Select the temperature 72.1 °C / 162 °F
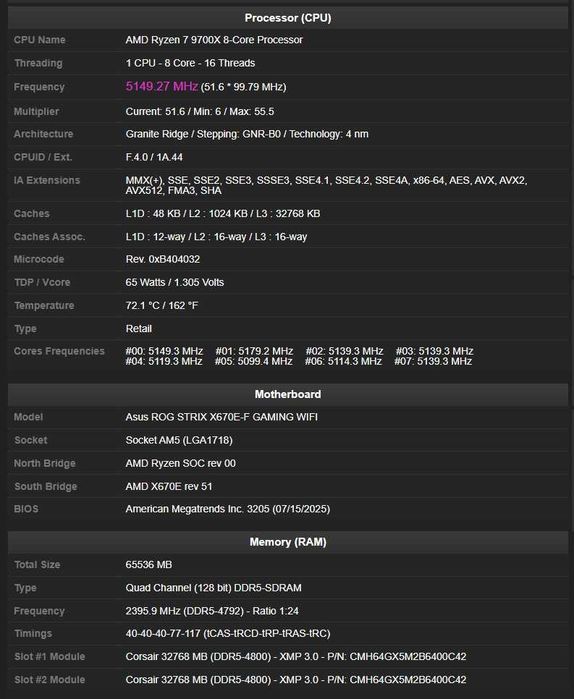Screen dimensions: 574x699 click(162, 305)
